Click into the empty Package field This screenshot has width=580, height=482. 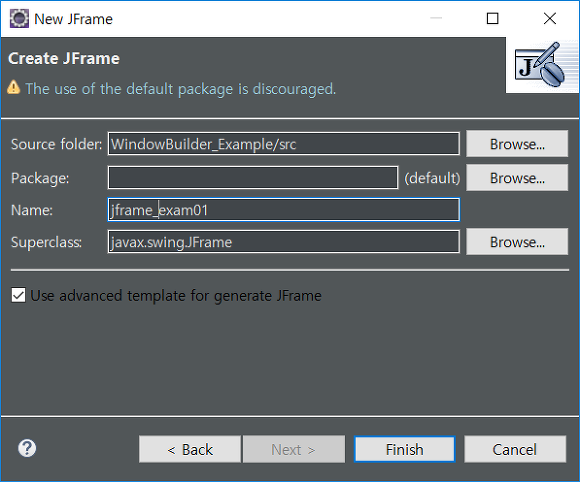pos(253,178)
